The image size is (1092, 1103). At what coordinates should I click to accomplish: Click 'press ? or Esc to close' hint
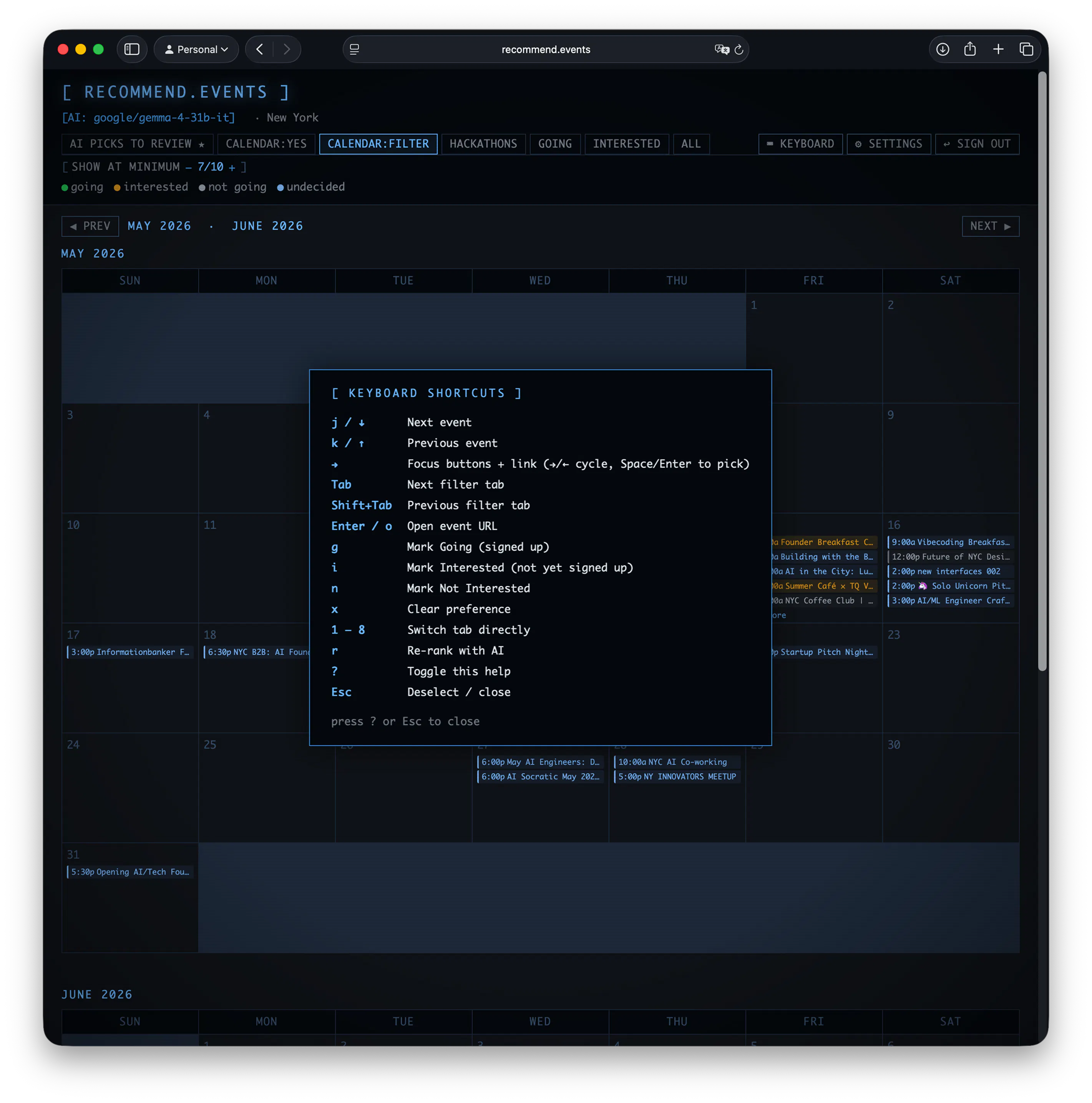[405, 721]
